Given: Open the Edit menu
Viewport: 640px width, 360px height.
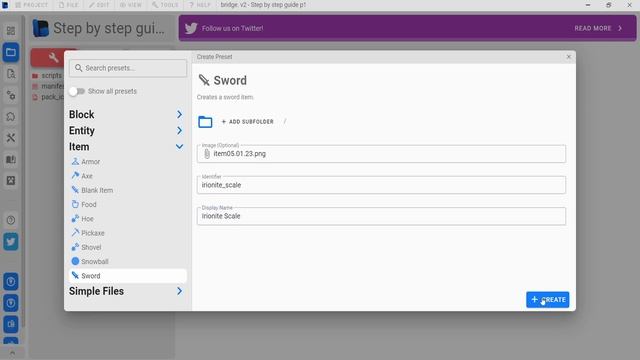Looking at the screenshot, I should click(x=99, y=5).
